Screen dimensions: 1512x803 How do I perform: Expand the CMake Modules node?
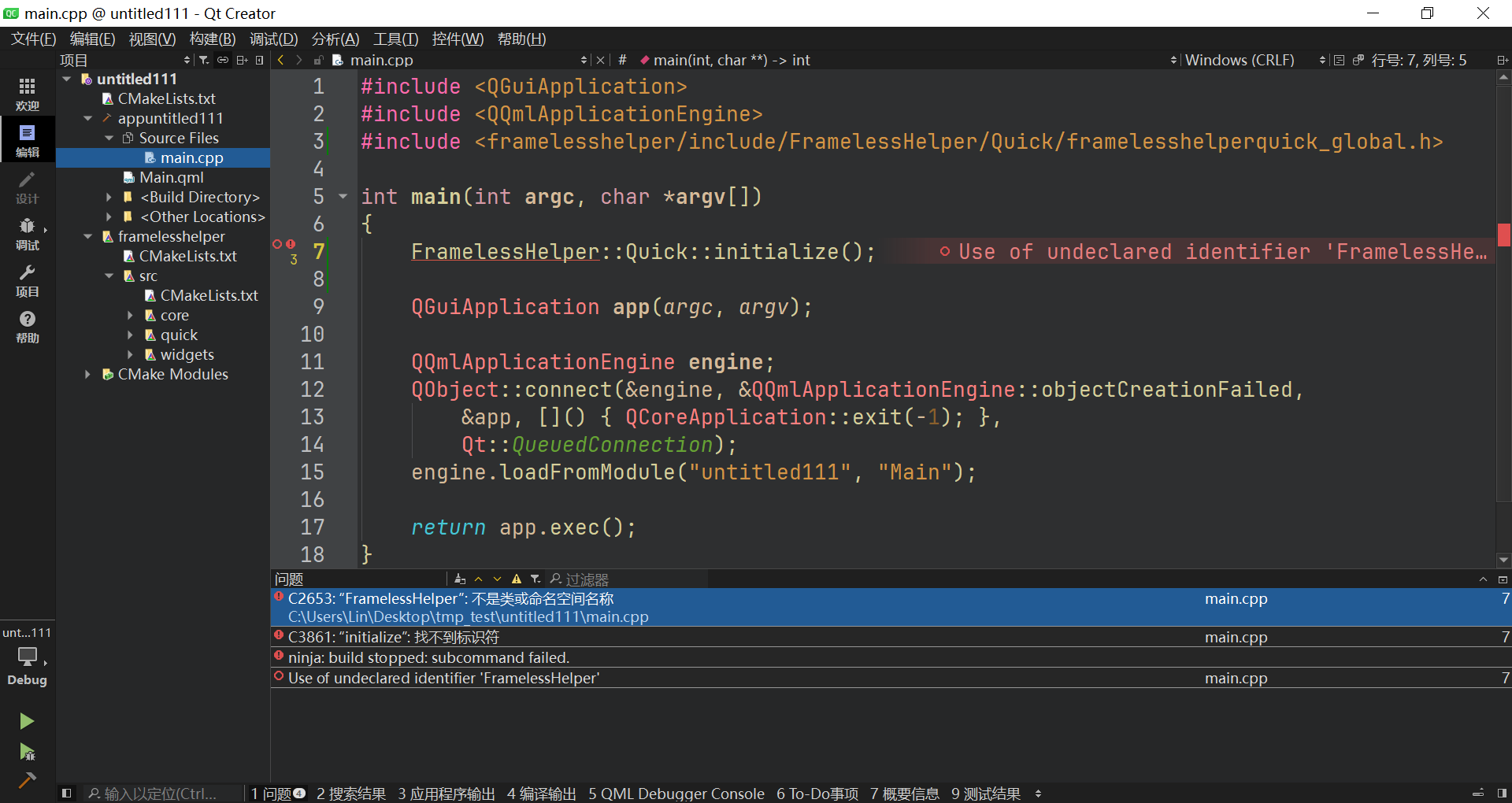(x=88, y=374)
